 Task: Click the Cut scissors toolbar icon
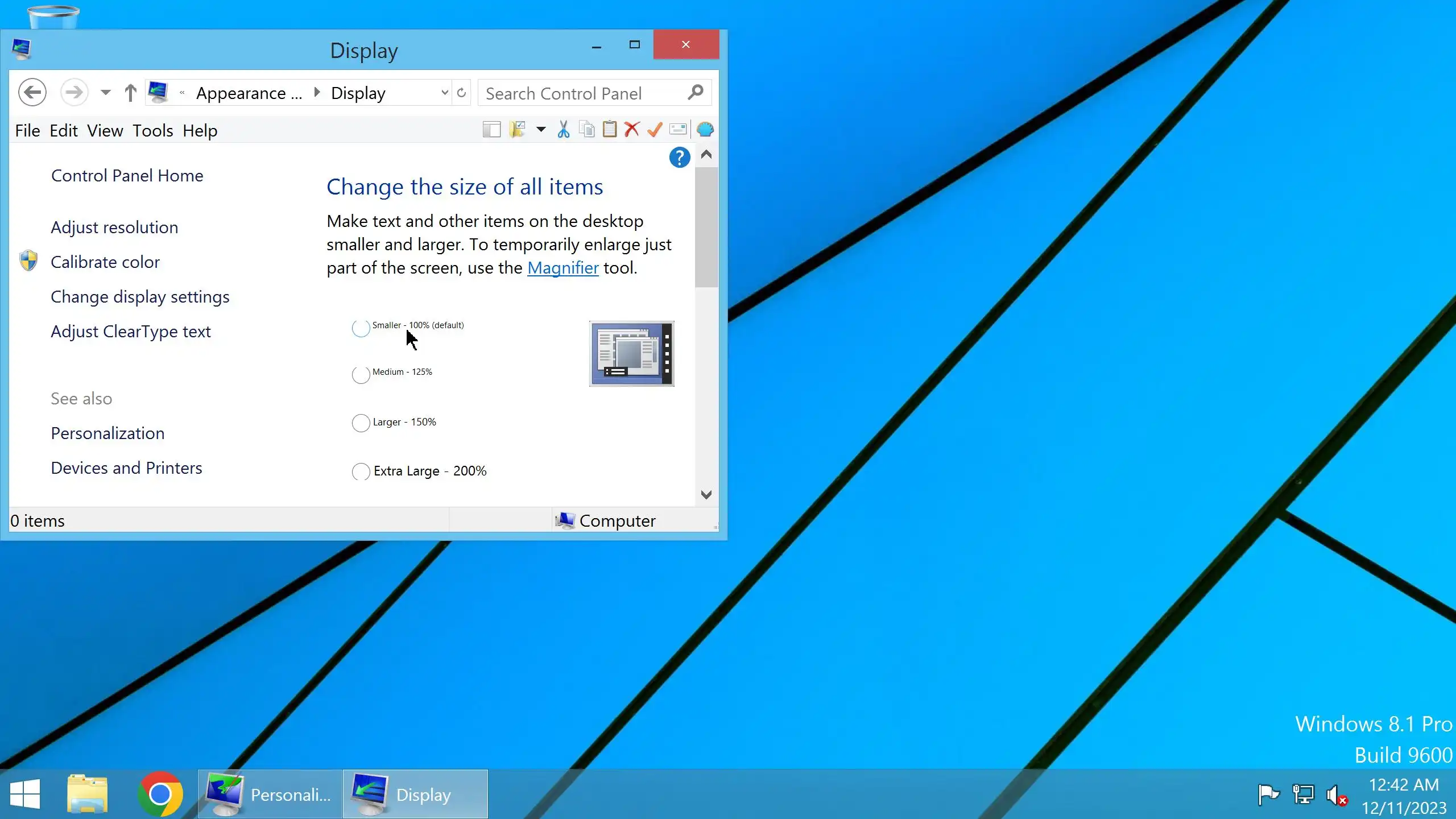click(563, 130)
